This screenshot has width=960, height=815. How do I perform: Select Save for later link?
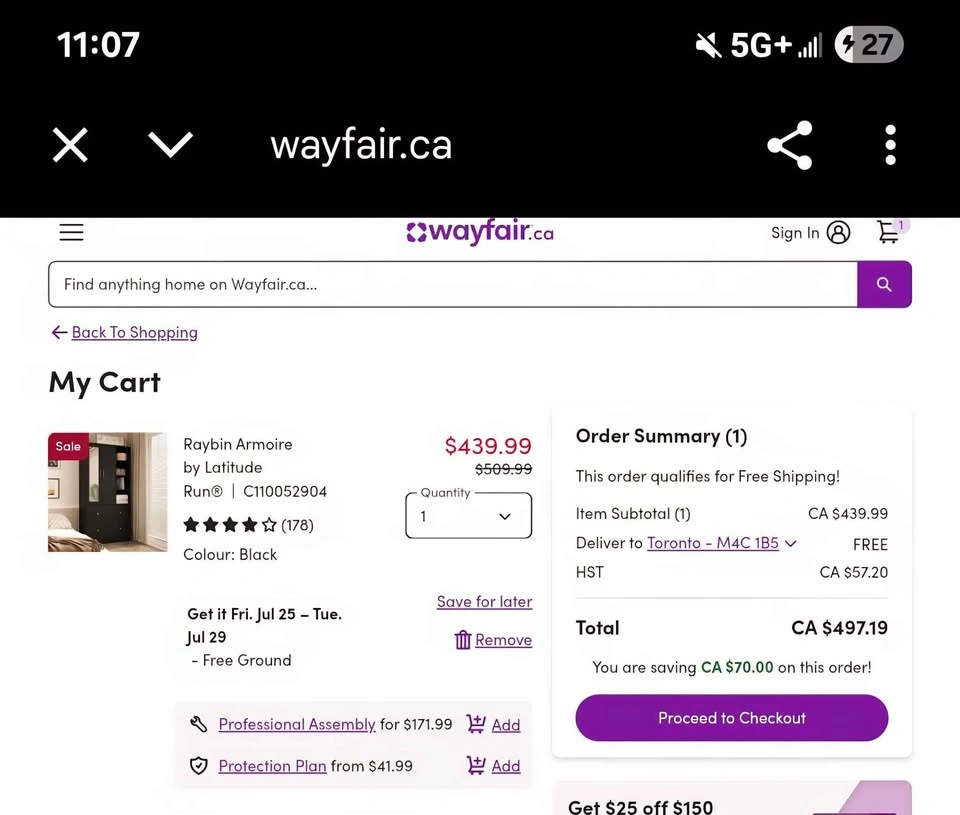tap(484, 601)
